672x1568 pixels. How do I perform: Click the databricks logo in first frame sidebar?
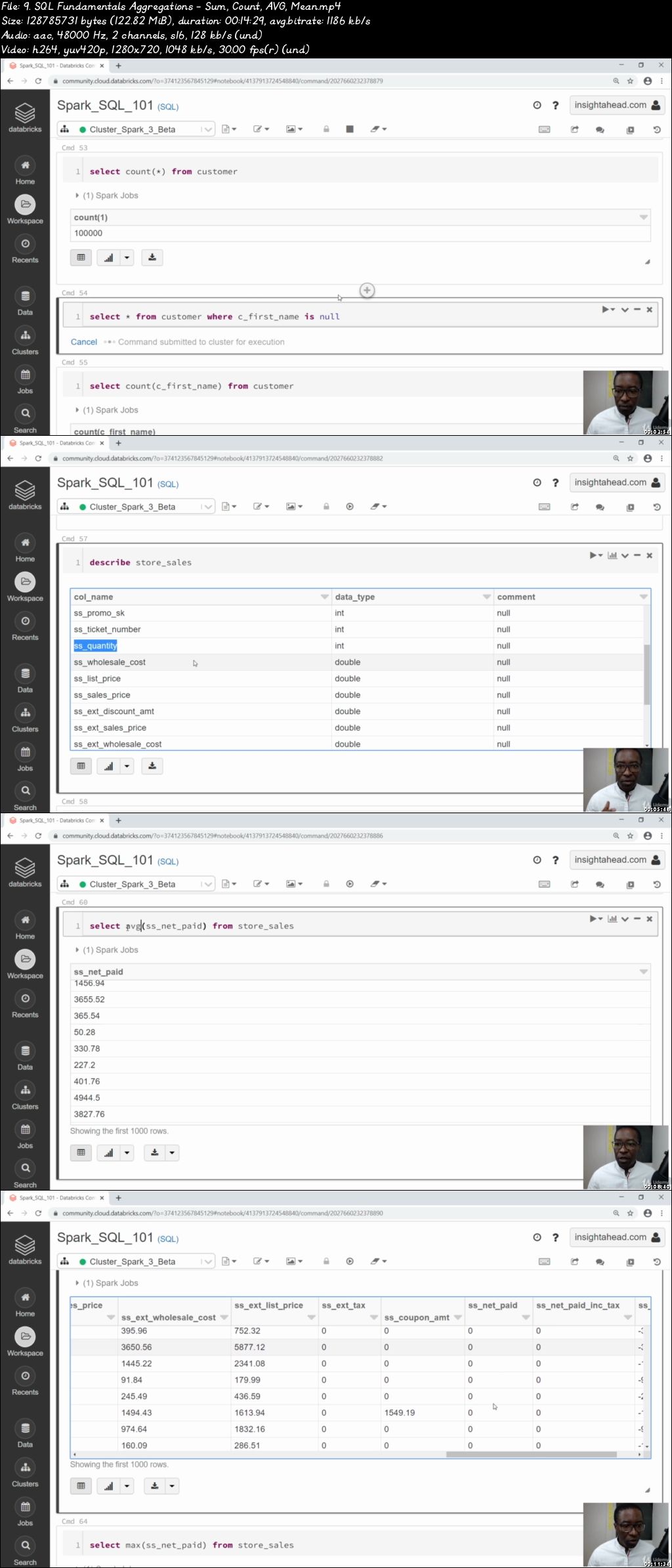pyautogui.click(x=25, y=117)
